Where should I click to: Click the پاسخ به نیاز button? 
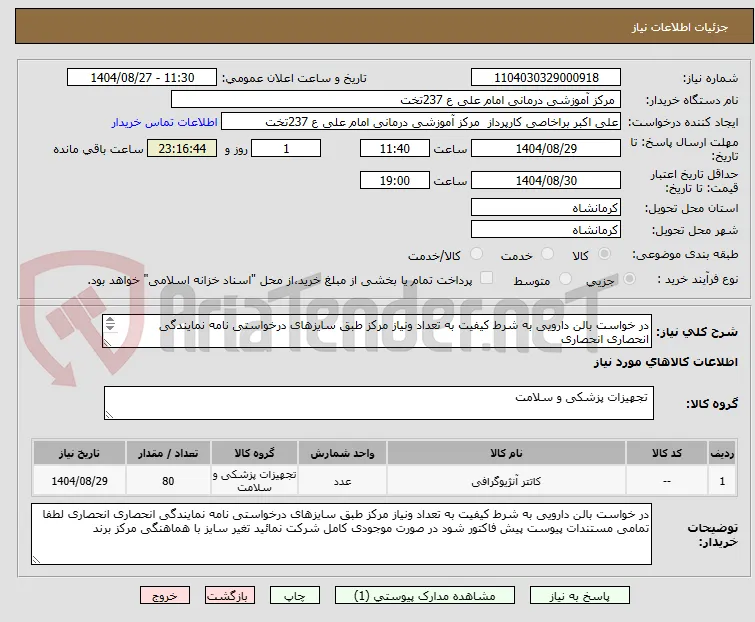[580, 596]
